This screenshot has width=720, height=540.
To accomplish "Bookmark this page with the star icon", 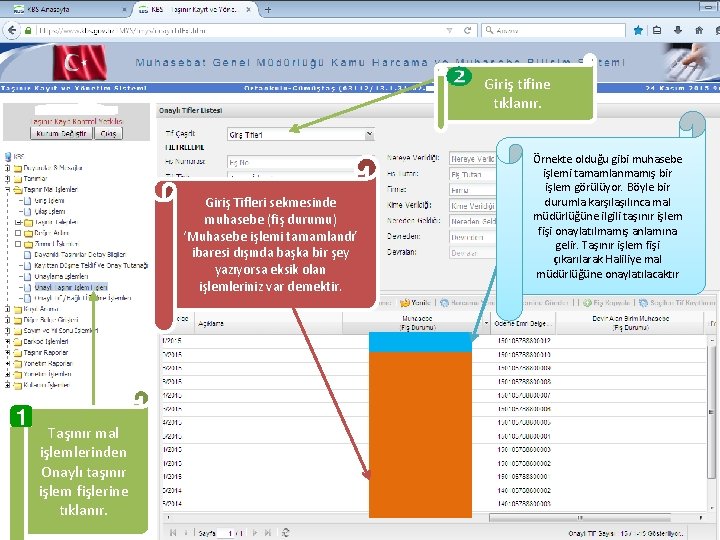I will [x=638, y=30].
